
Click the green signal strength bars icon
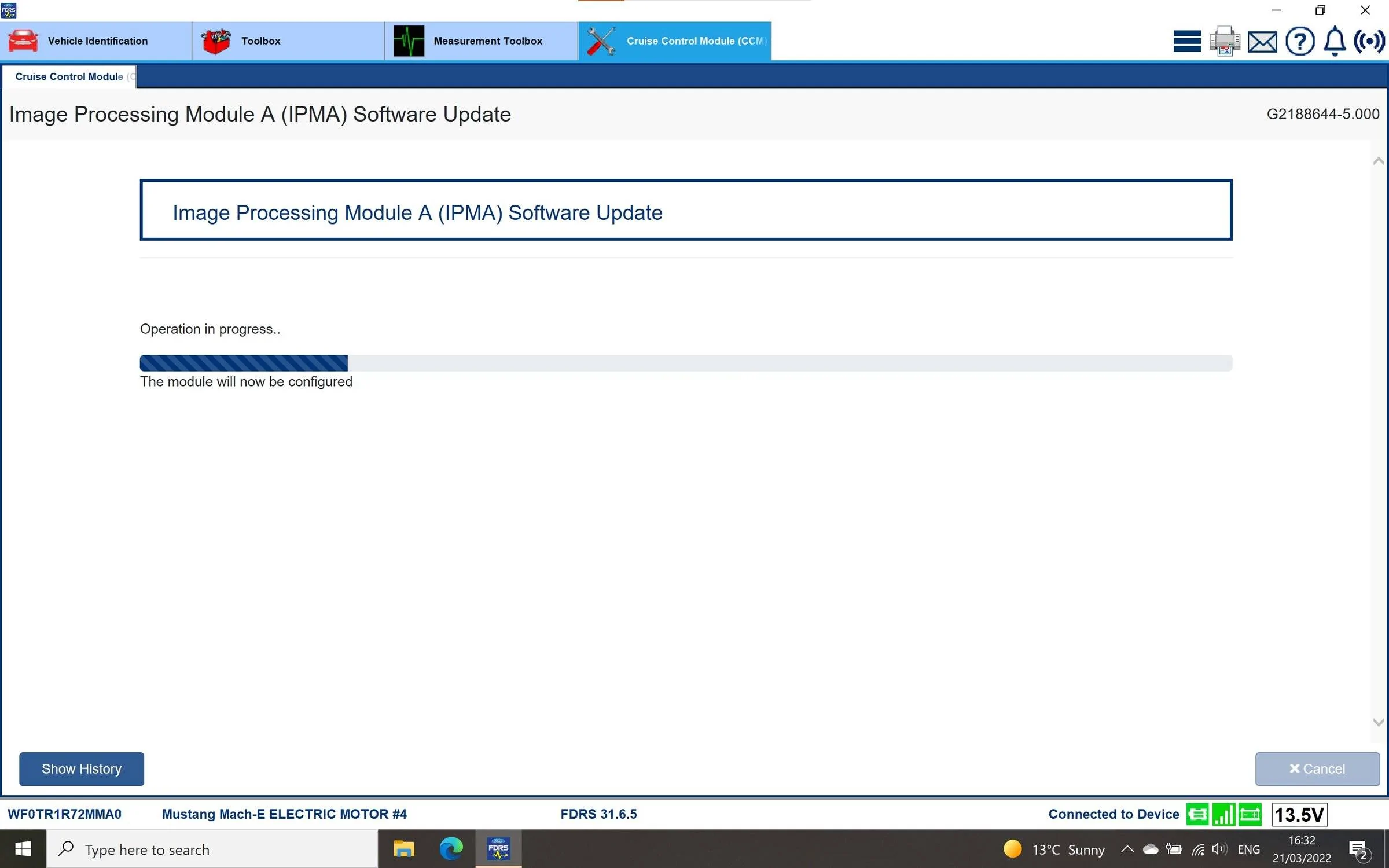(x=1223, y=815)
